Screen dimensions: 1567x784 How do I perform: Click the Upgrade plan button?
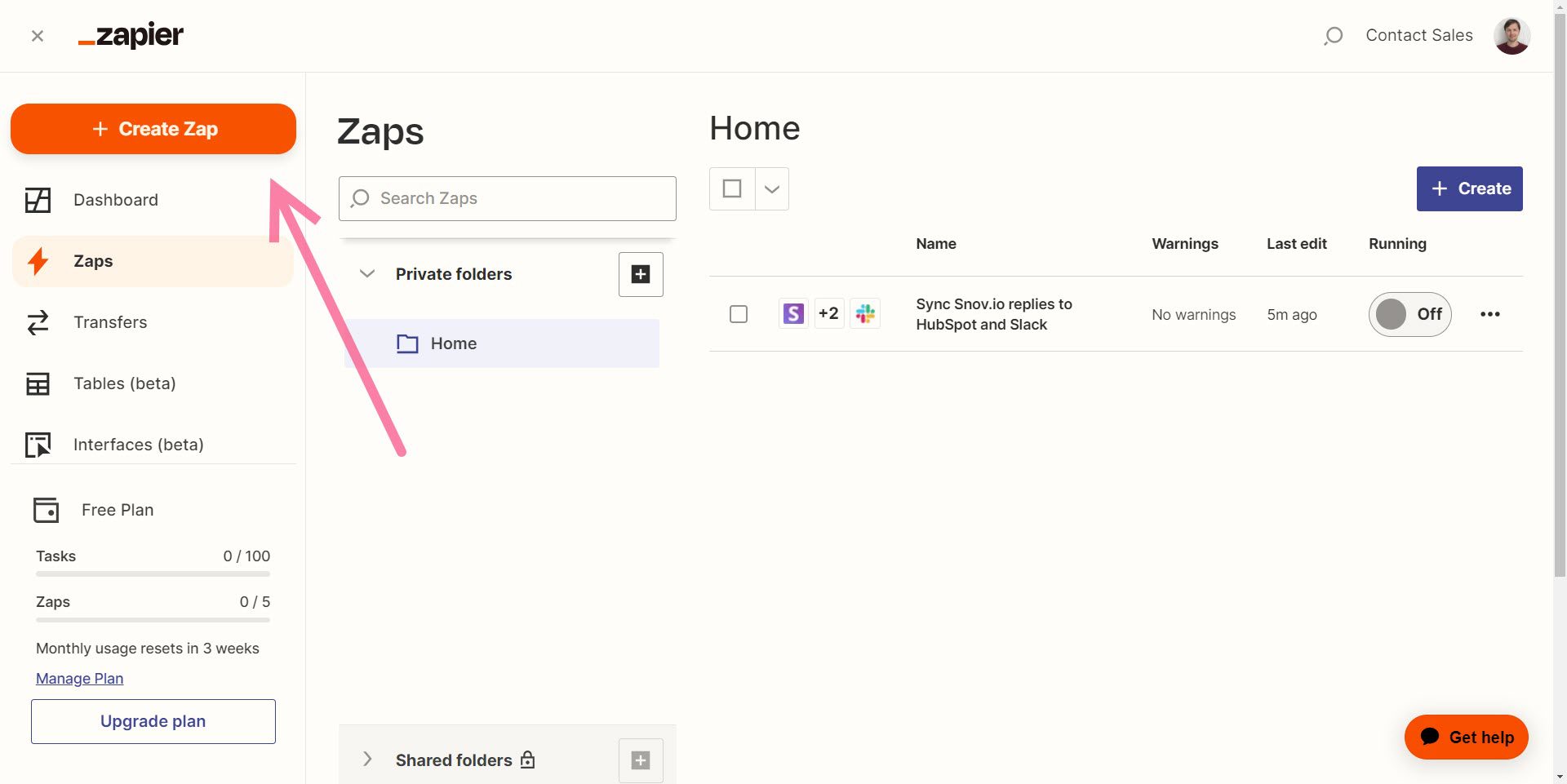(x=153, y=721)
